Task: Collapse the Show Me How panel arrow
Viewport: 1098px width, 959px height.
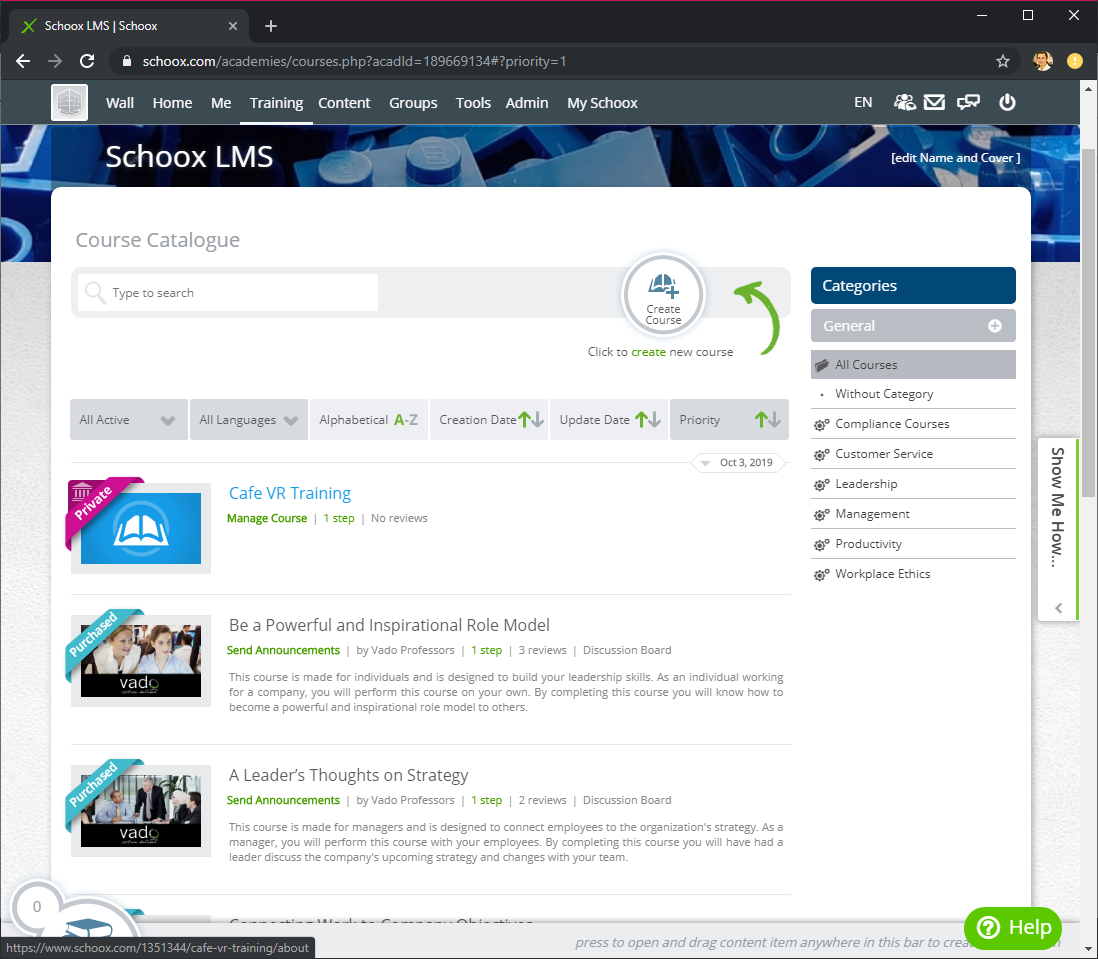Action: click(x=1059, y=608)
